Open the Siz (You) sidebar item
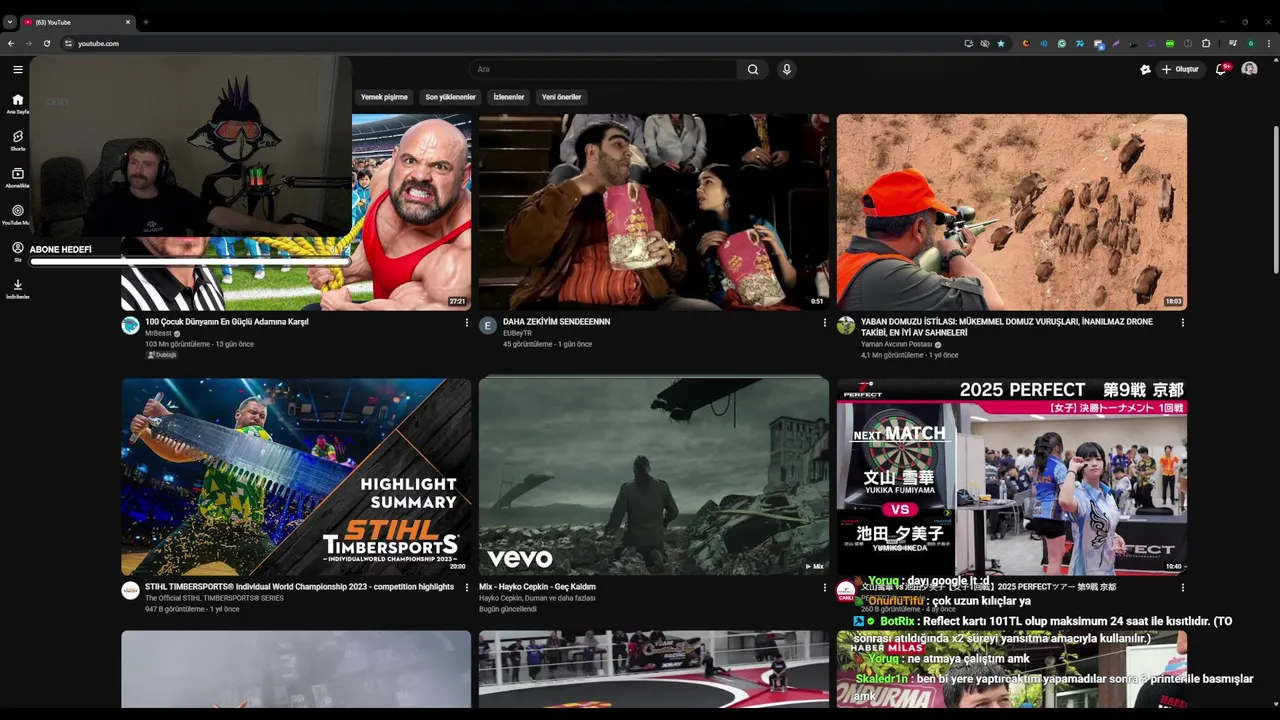This screenshot has width=1280, height=720. pyautogui.click(x=17, y=251)
